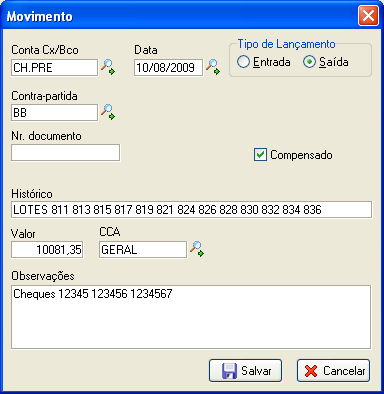Click the Histórico field with LOTES text
Screen dimensions: 384x394
(191, 210)
